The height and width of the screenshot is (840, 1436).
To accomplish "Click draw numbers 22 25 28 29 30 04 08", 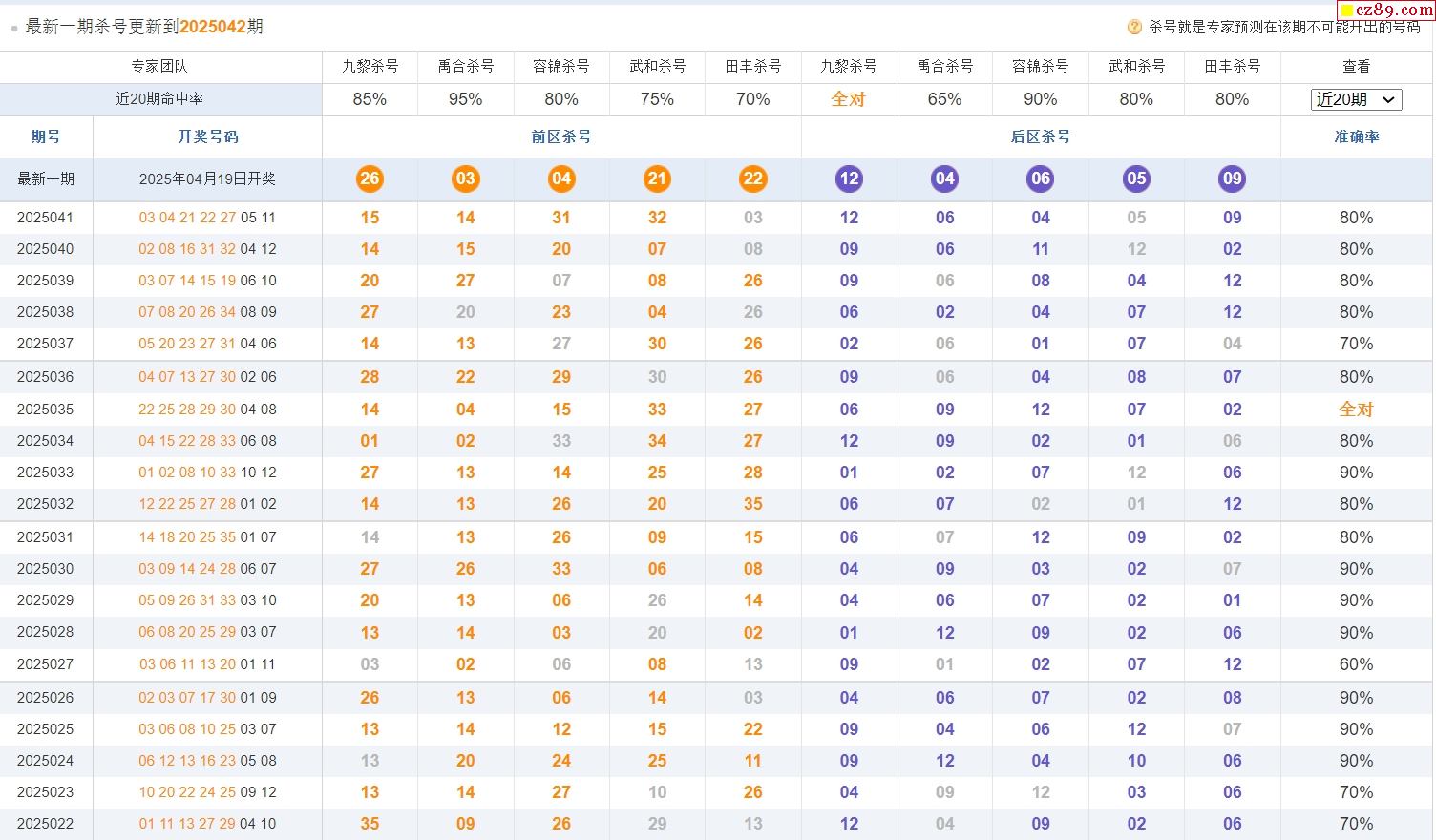I will tap(207, 409).
